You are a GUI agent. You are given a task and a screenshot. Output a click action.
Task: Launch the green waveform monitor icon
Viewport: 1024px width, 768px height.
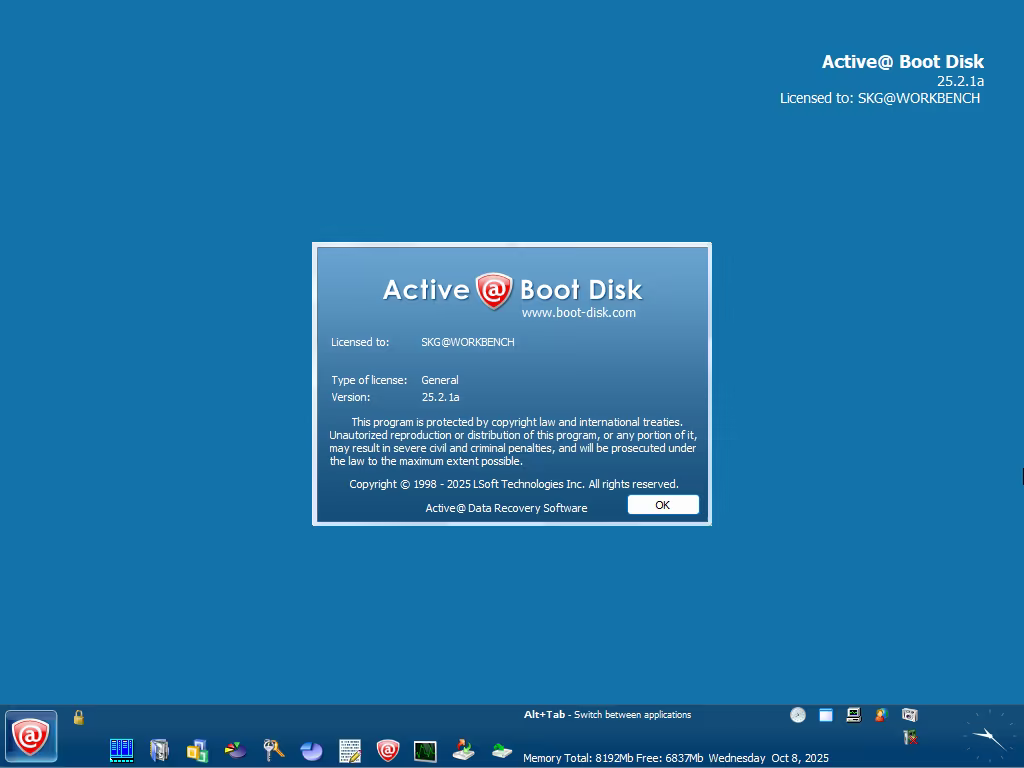click(425, 751)
